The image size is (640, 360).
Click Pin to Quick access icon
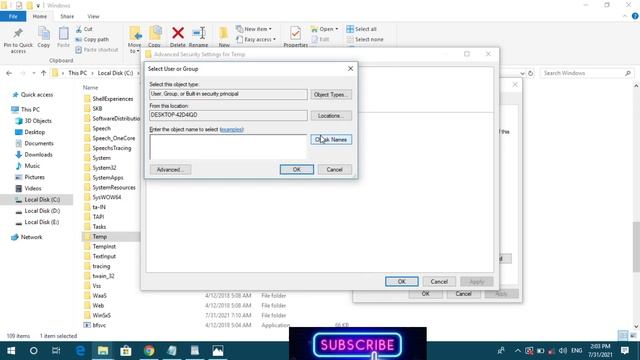point(18,33)
